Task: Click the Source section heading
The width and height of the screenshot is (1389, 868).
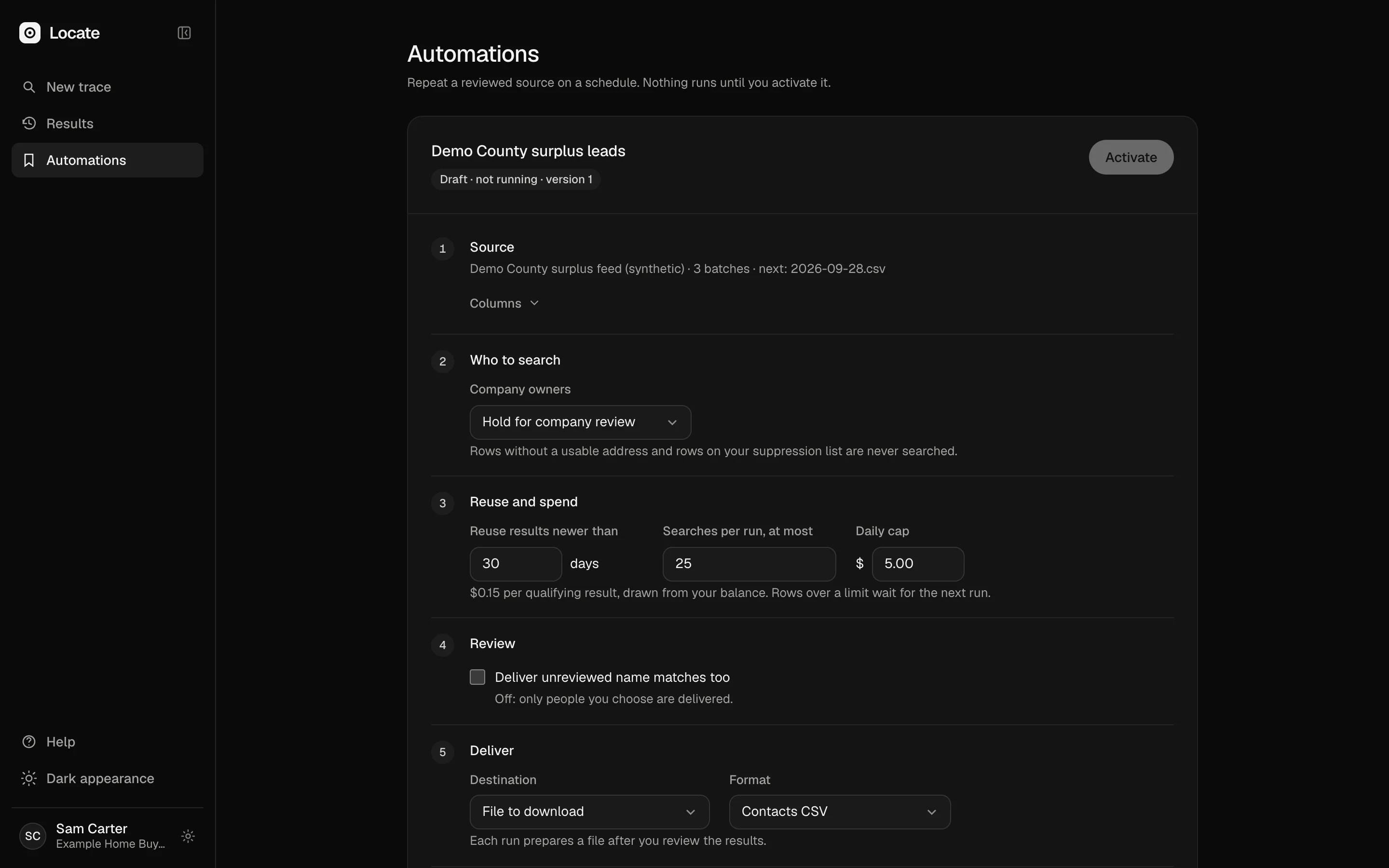Action: [491, 247]
